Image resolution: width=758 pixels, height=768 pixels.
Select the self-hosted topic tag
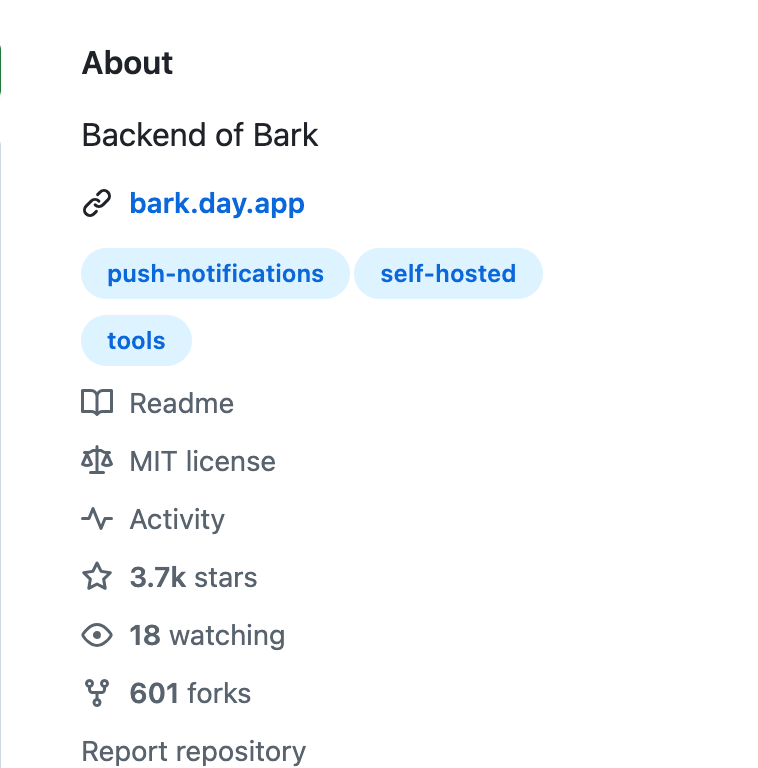click(448, 273)
